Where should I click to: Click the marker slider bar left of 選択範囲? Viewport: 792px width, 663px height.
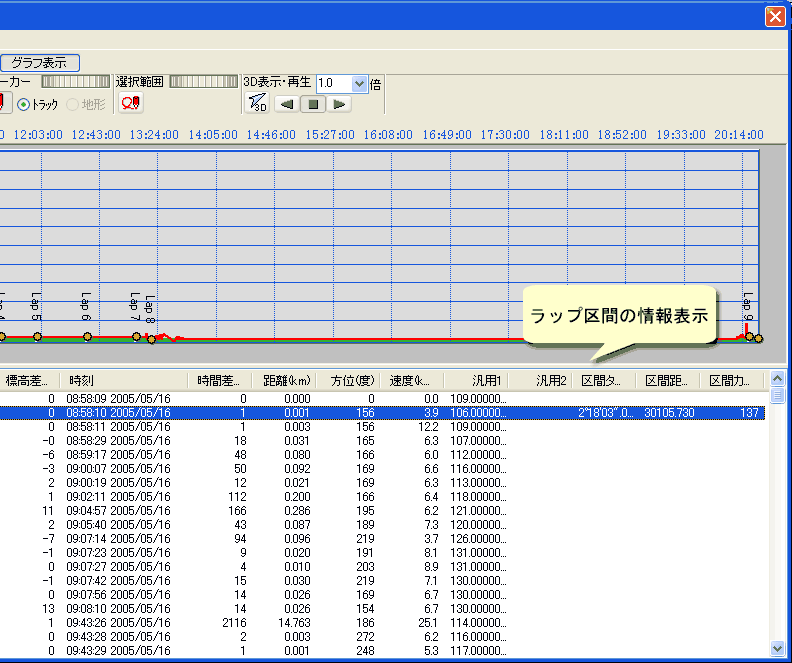pos(75,82)
